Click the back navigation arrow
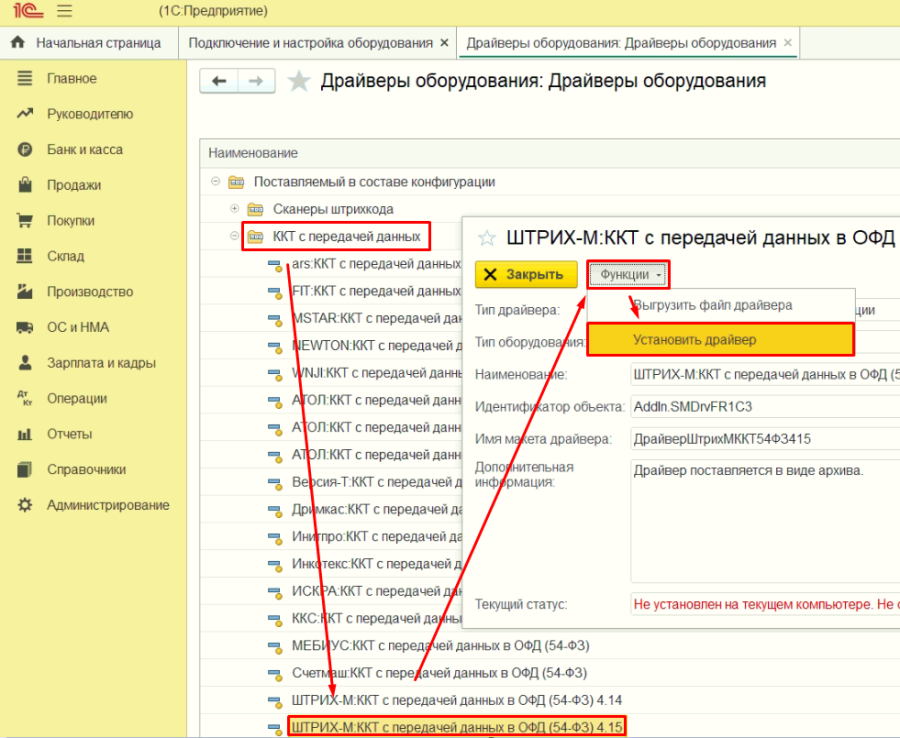900x738 pixels. pyautogui.click(x=219, y=81)
